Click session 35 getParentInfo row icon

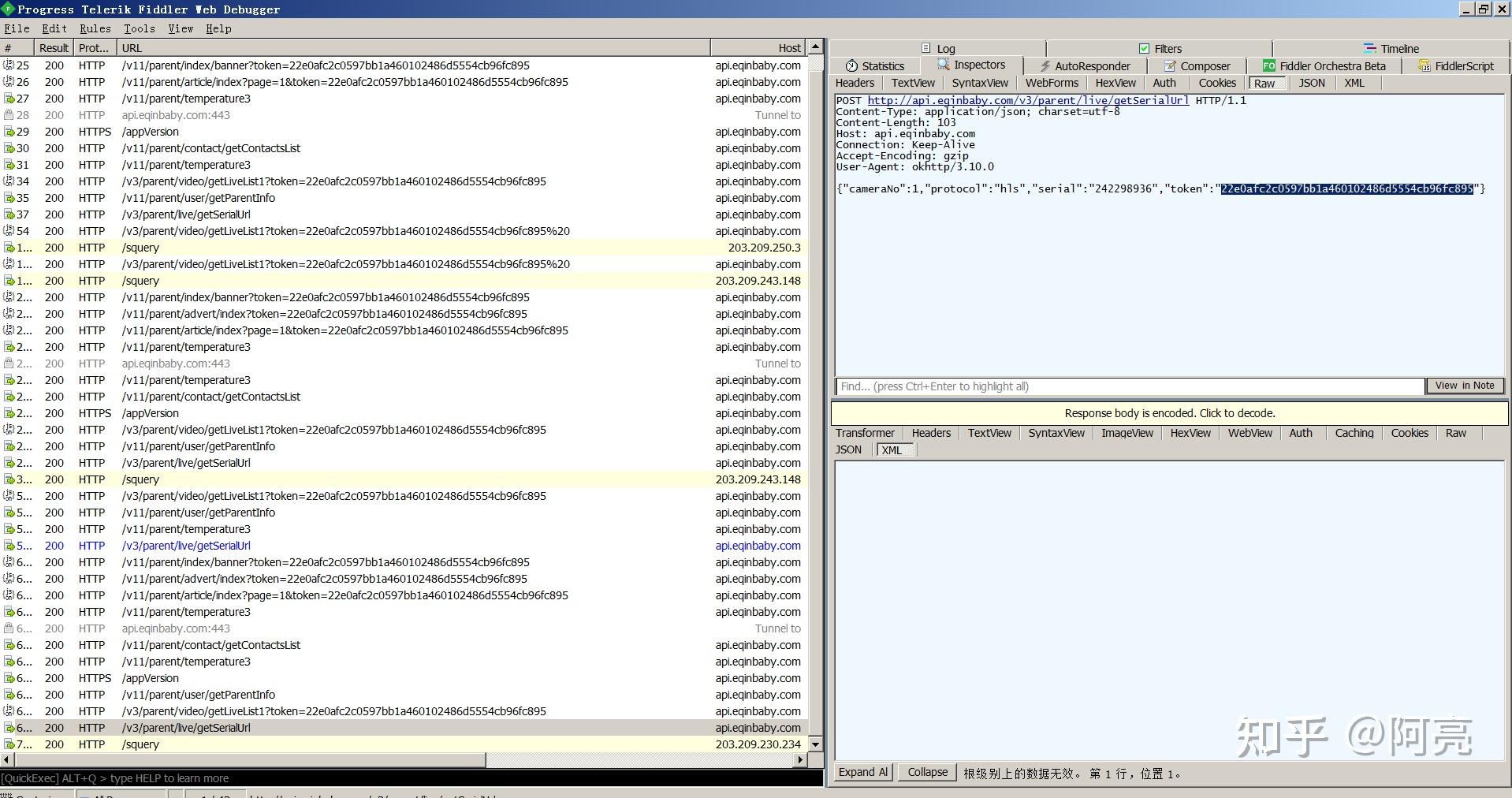pyautogui.click(x=9, y=198)
